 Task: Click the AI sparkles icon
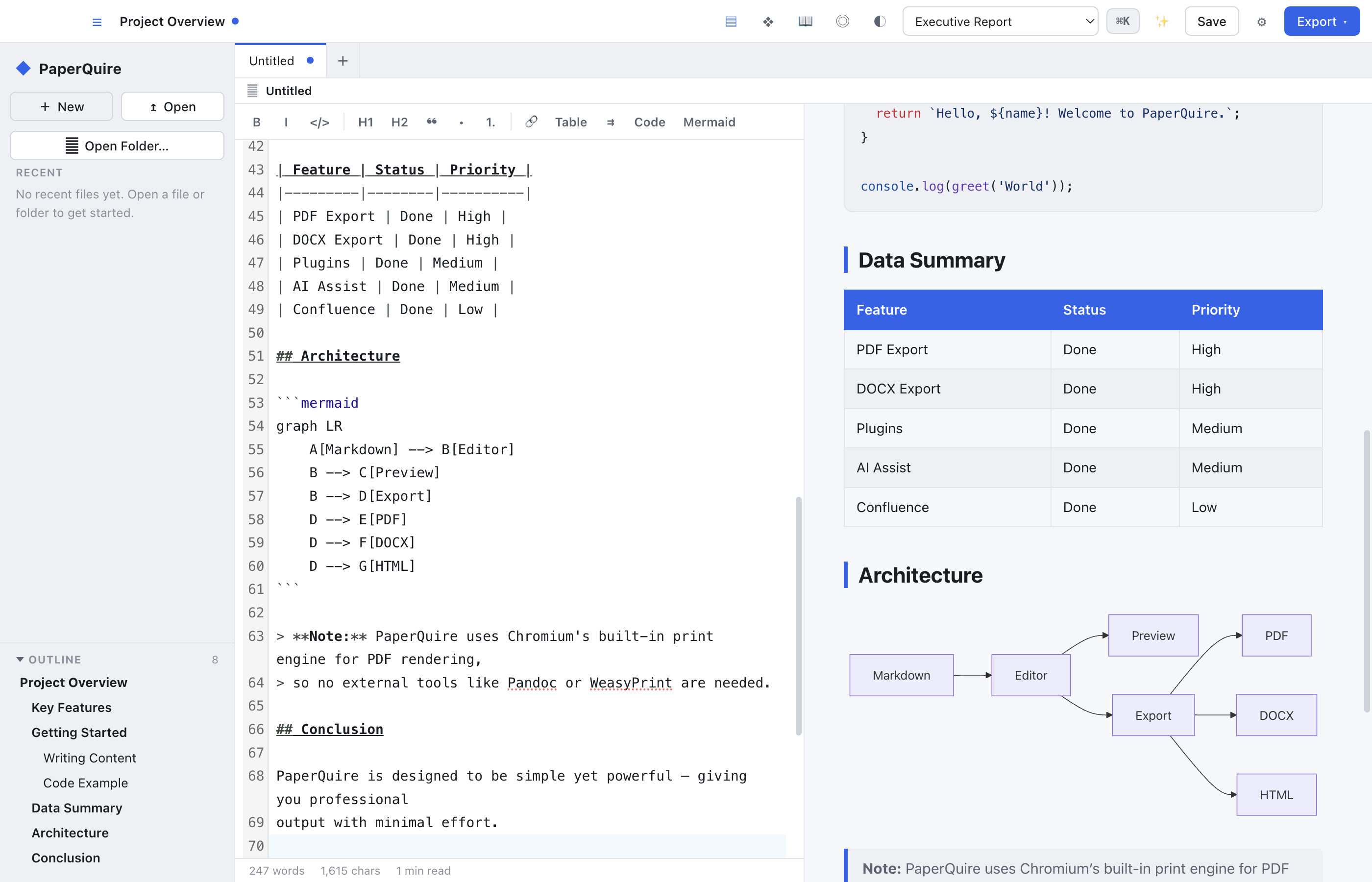1161,22
